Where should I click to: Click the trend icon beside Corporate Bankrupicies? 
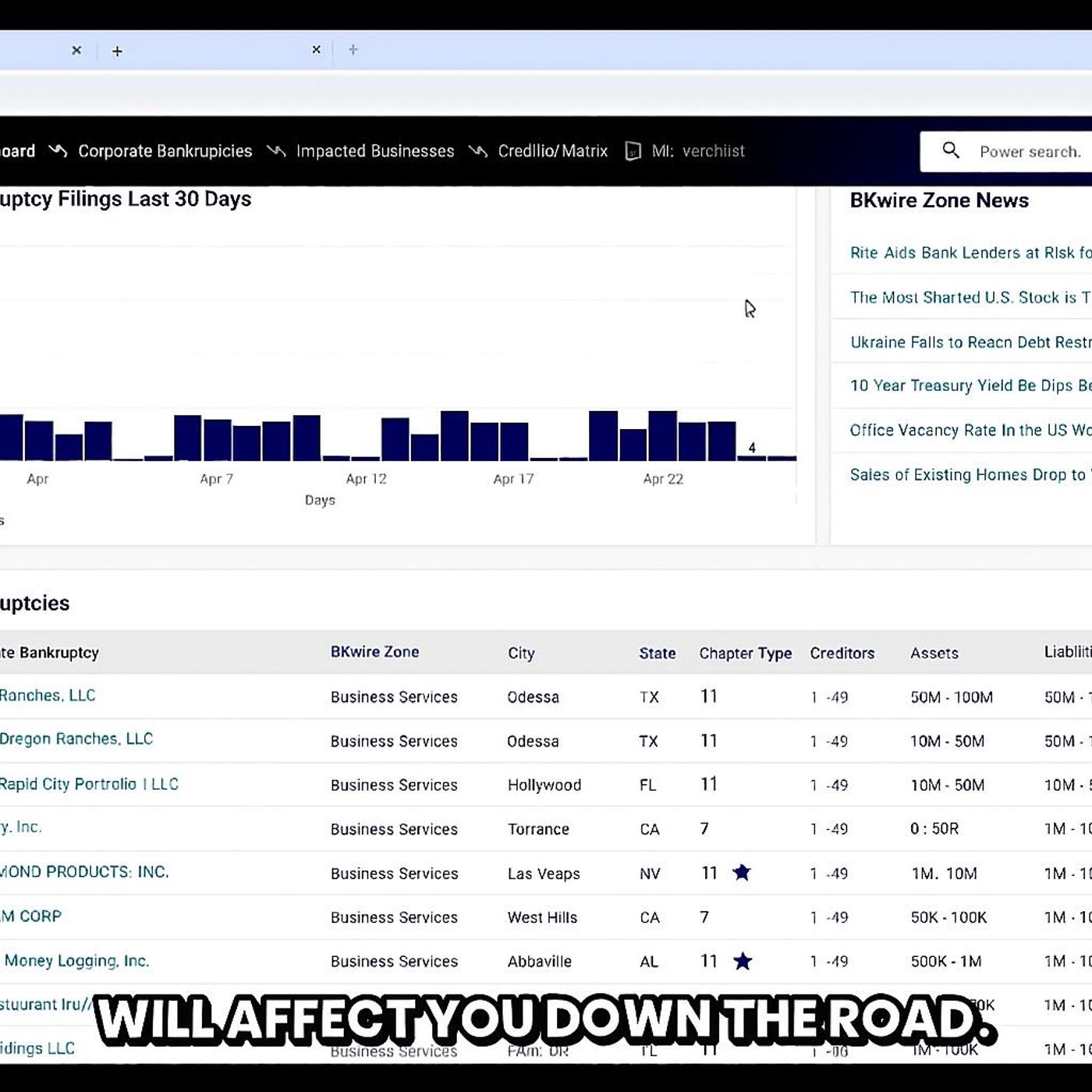[58, 151]
